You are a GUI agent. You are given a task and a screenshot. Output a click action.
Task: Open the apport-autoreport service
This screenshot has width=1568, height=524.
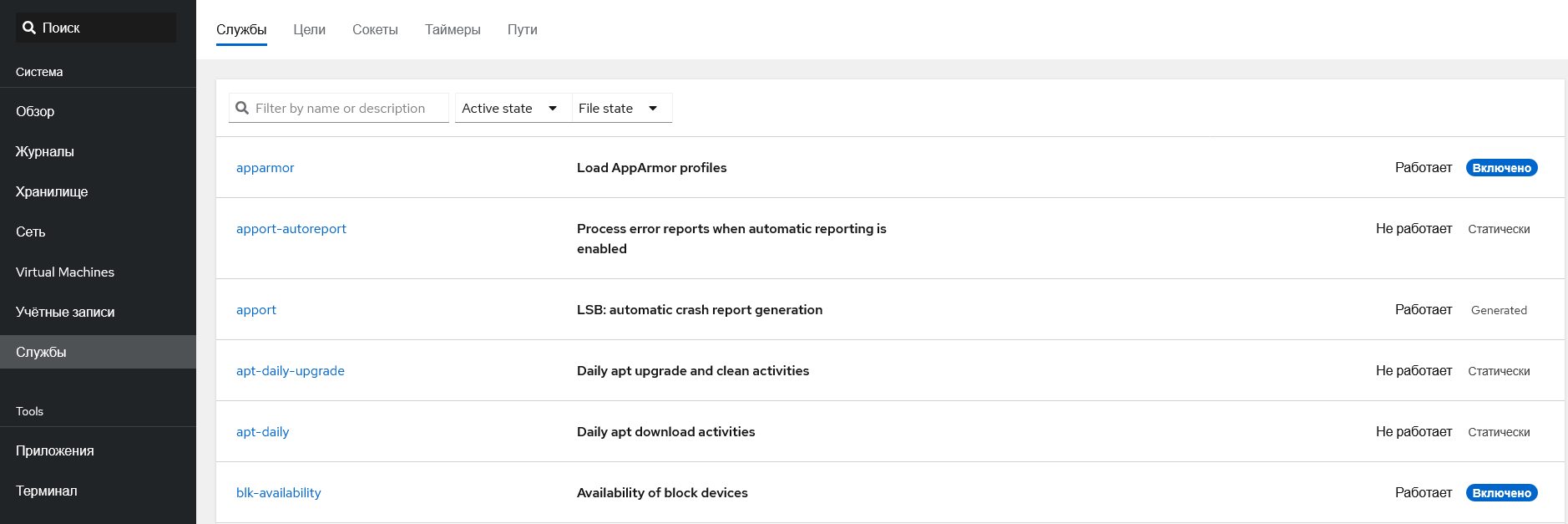pyautogui.click(x=291, y=228)
